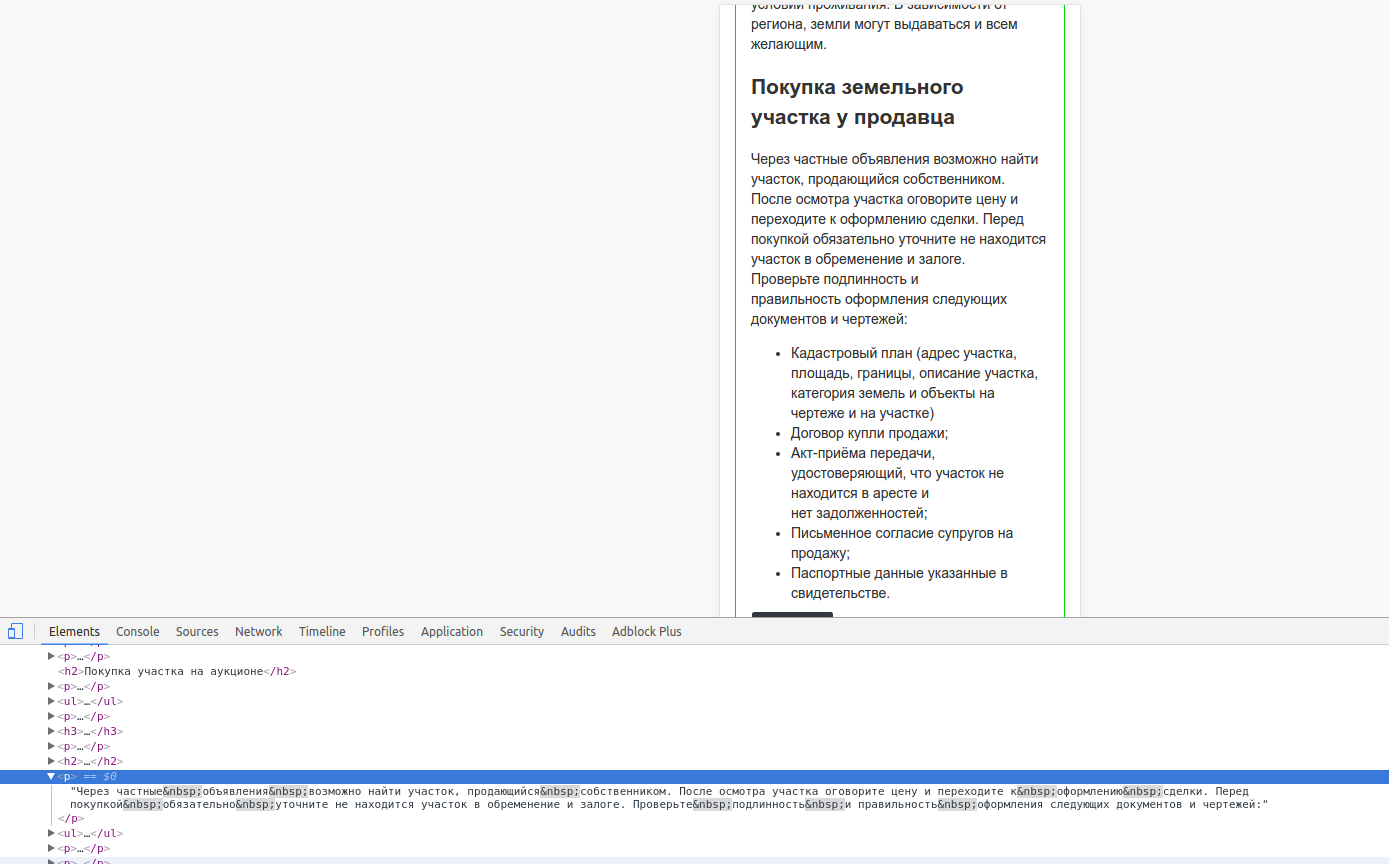Click the list item starting 'Акт-приёма передачи'

[897, 483]
